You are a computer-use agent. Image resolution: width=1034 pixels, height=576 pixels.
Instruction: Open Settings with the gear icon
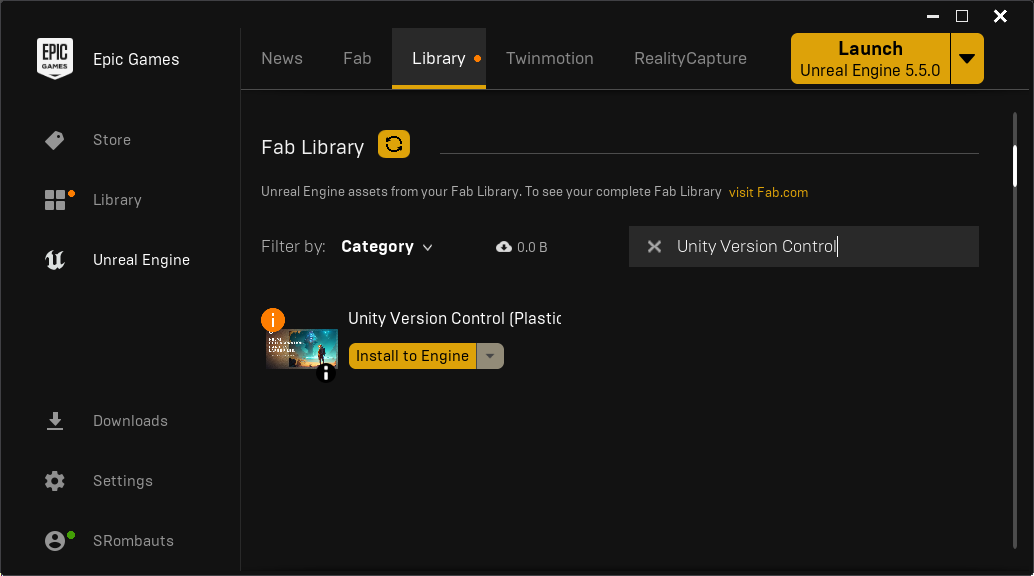55,481
